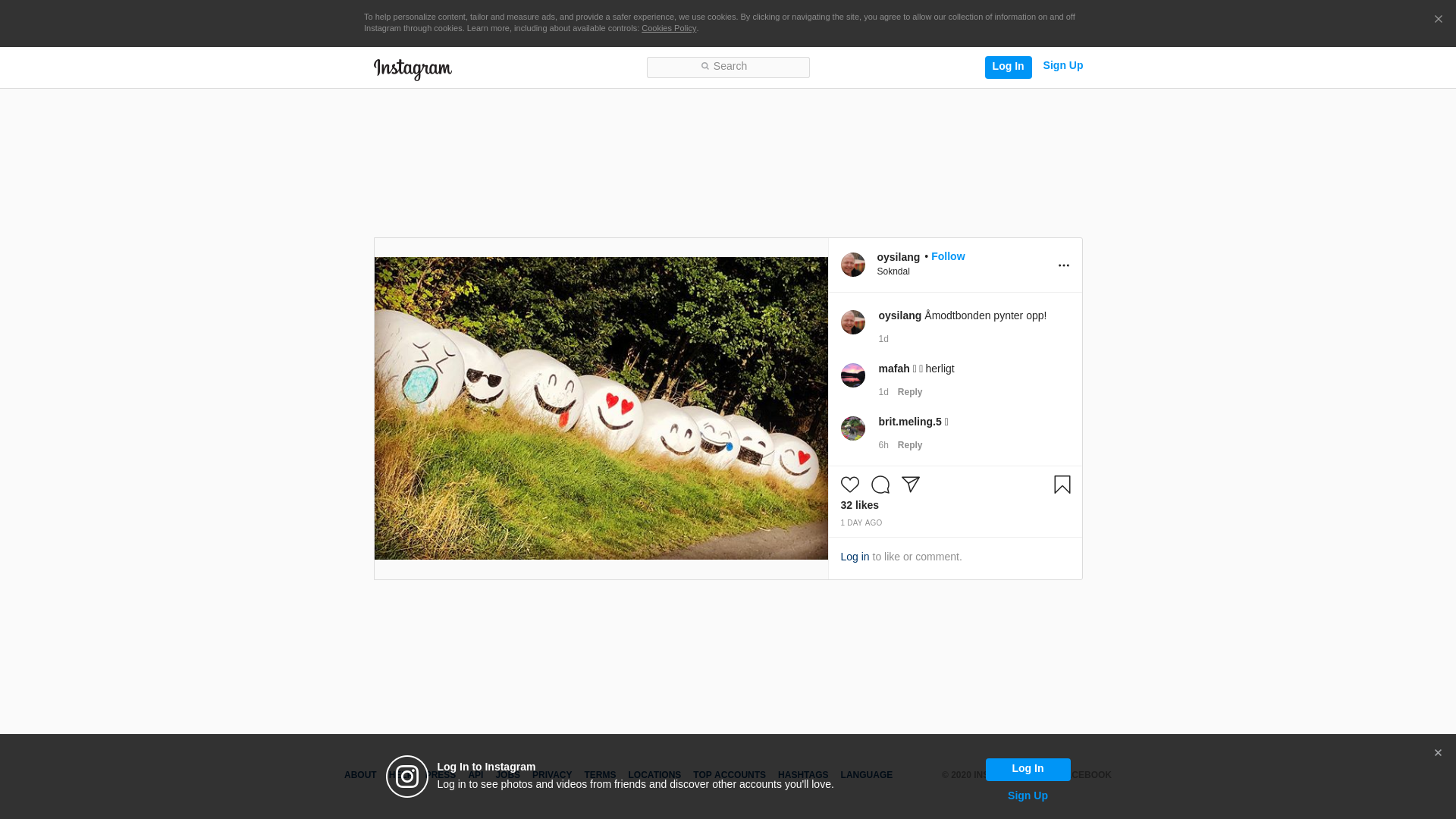Viewport: 1456px width, 819px height.
Task: Open mafah commenter avatar
Action: pos(853,375)
